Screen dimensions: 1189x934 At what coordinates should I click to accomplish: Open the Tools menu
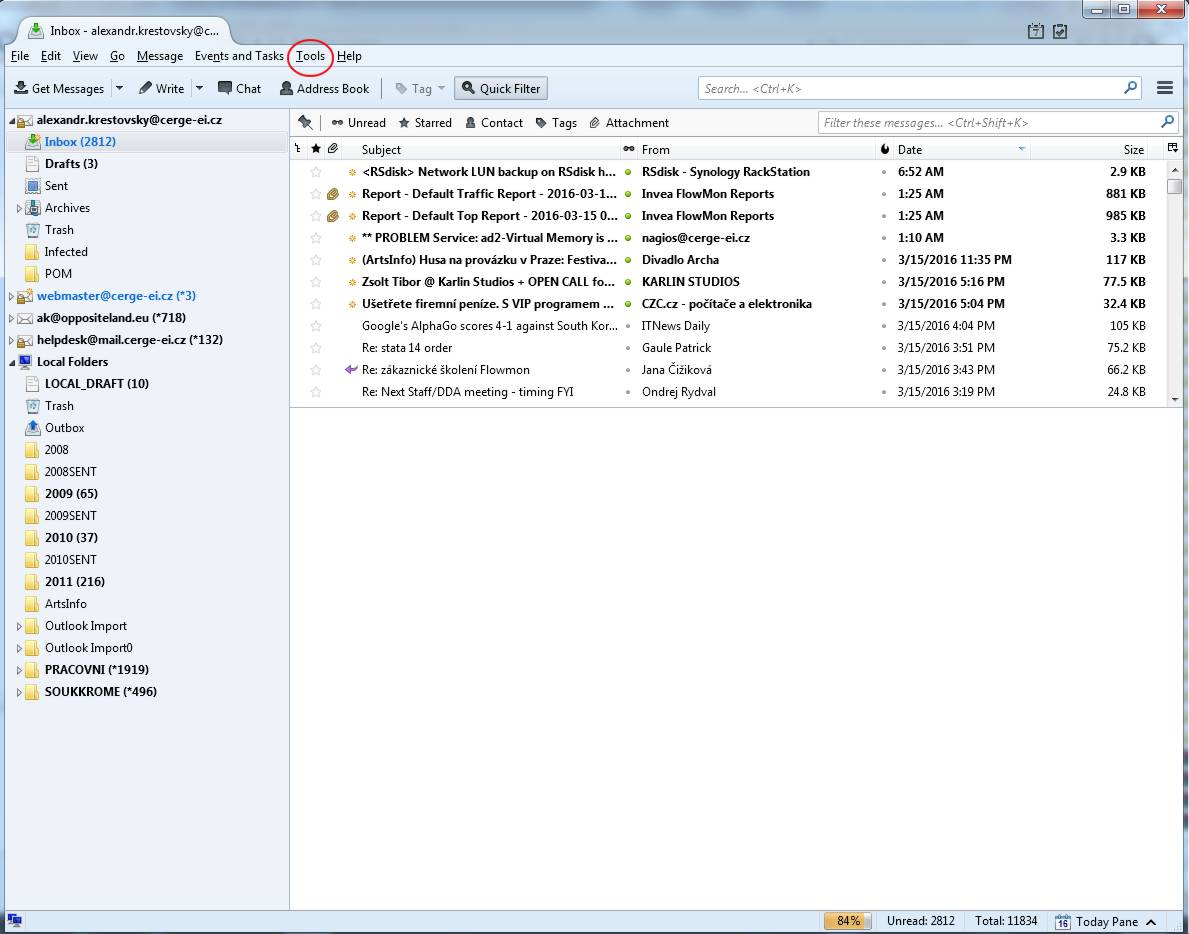310,56
